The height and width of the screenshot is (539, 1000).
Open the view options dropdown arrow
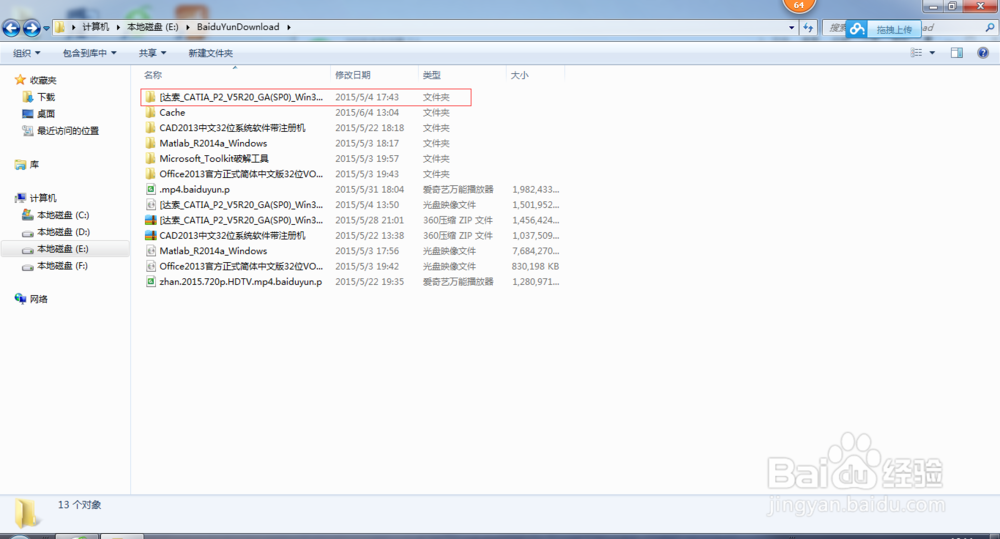pos(932,53)
